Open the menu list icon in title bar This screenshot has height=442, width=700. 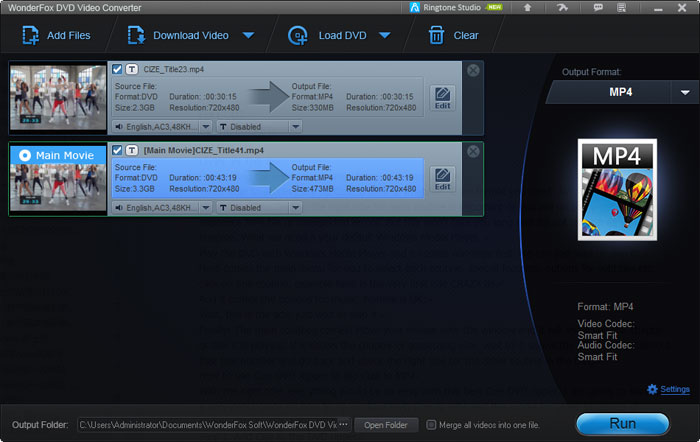click(621, 8)
